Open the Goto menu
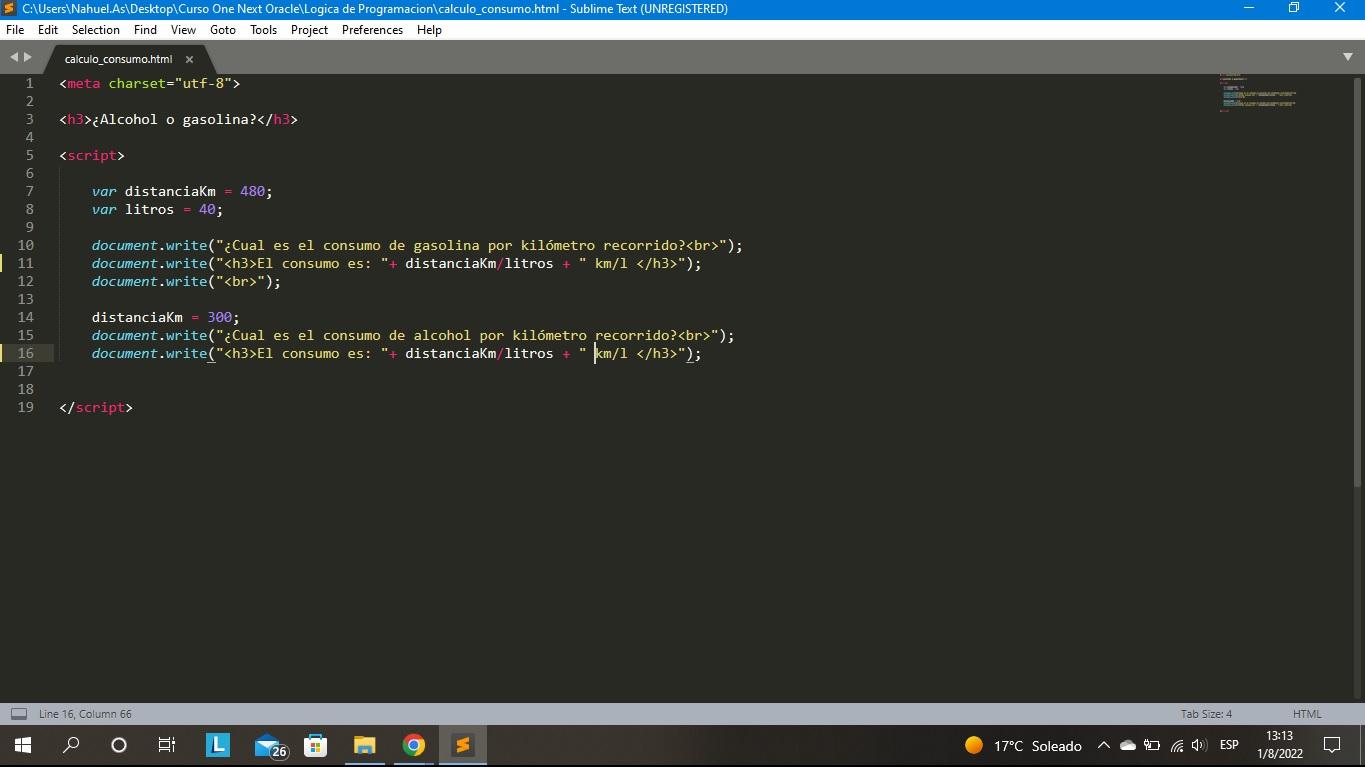 click(223, 30)
